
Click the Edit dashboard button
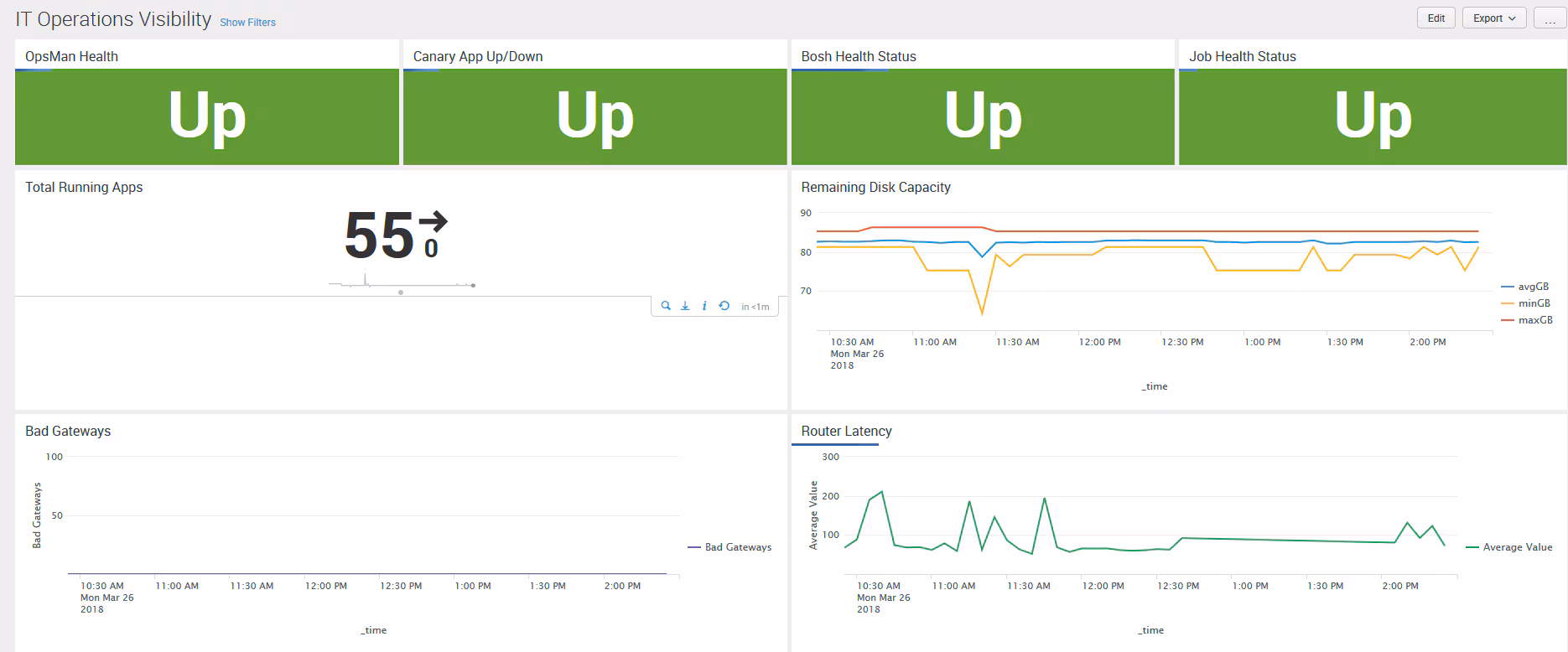[1436, 18]
